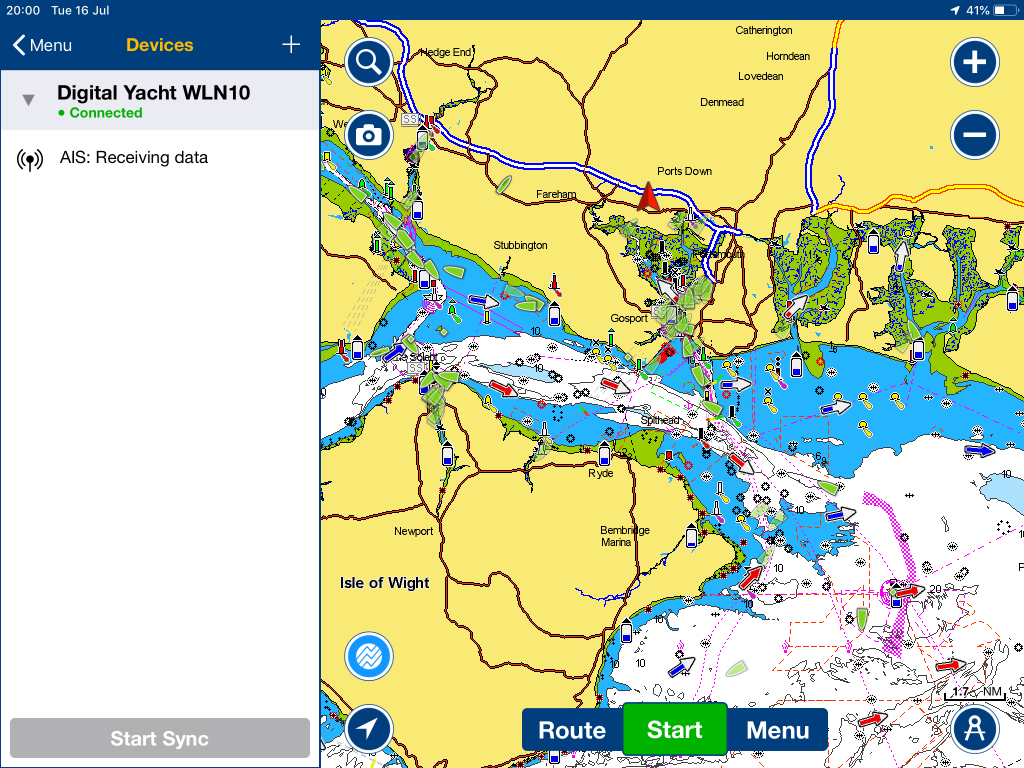Switch to the Devices tab header
This screenshot has height=768, width=1024.
click(157, 44)
